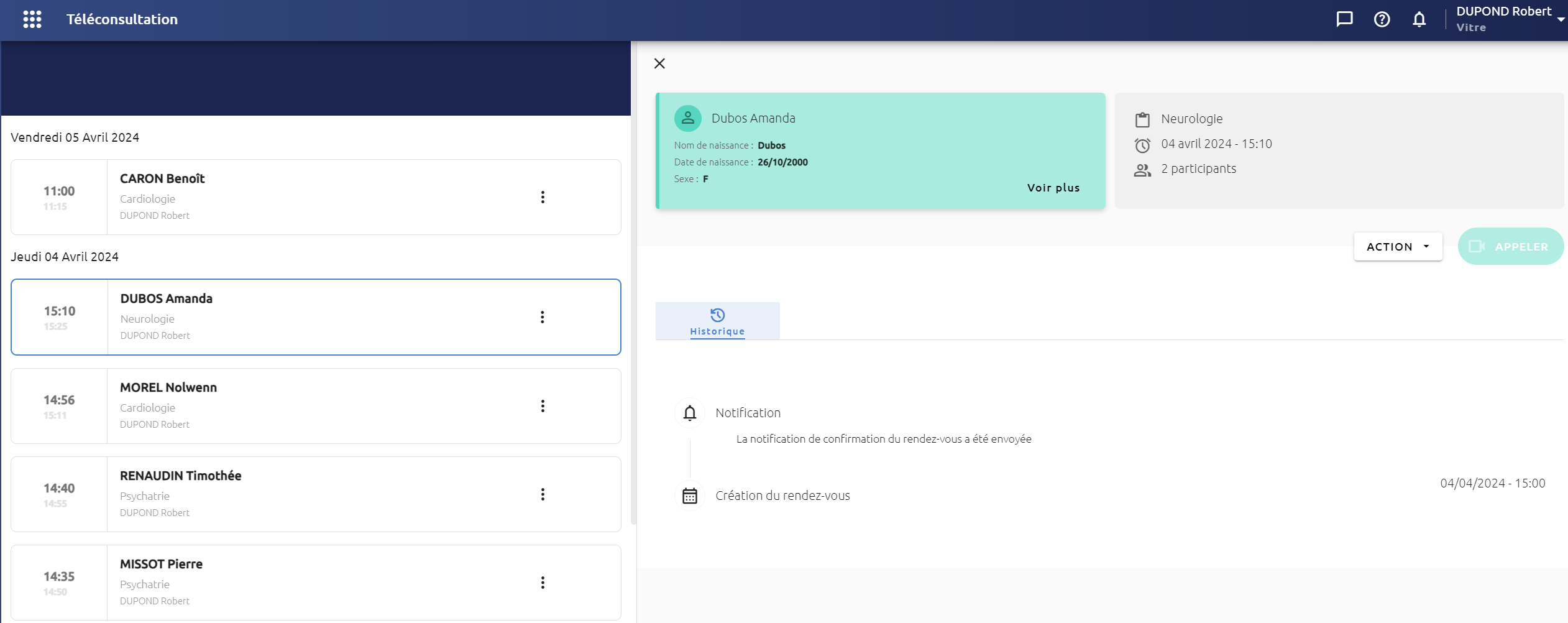Click the APPELER video call button
Viewport: 1568px width, 623px height.
1510,247
